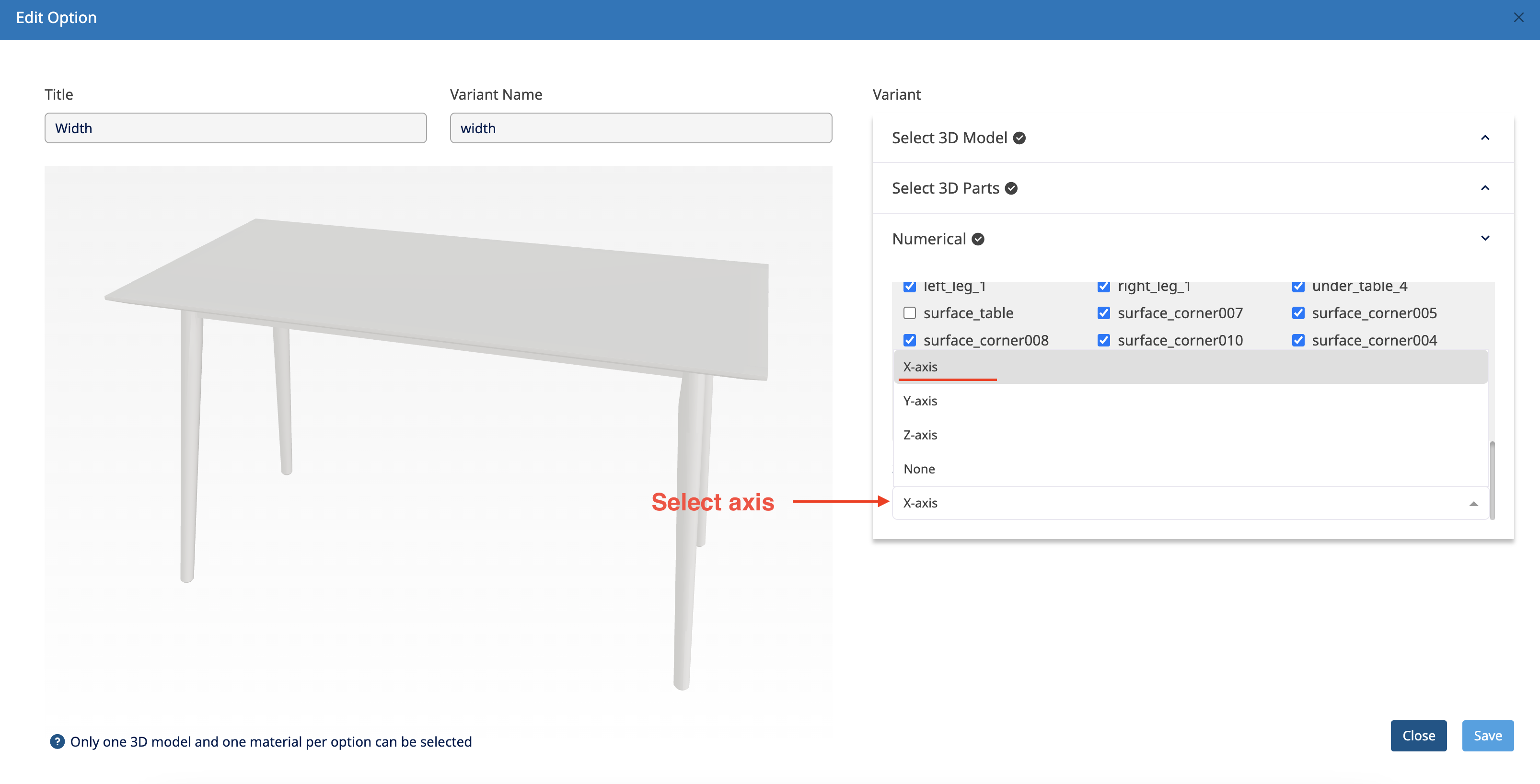1540x784 pixels.
Task: Uncheck surface_corner007 part
Action: tap(1103, 313)
